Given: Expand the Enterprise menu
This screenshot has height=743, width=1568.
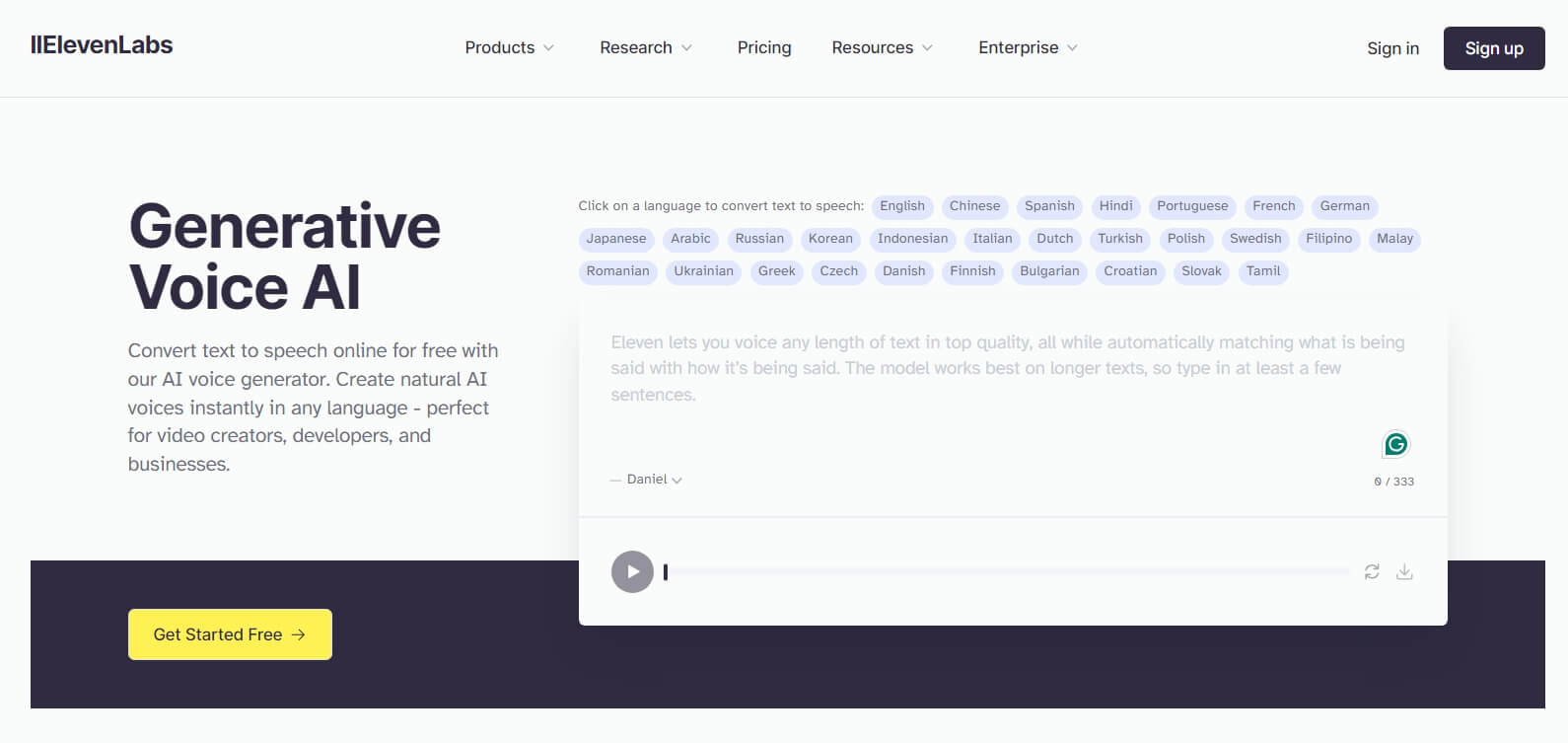Looking at the screenshot, I should (x=1028, y=47).
